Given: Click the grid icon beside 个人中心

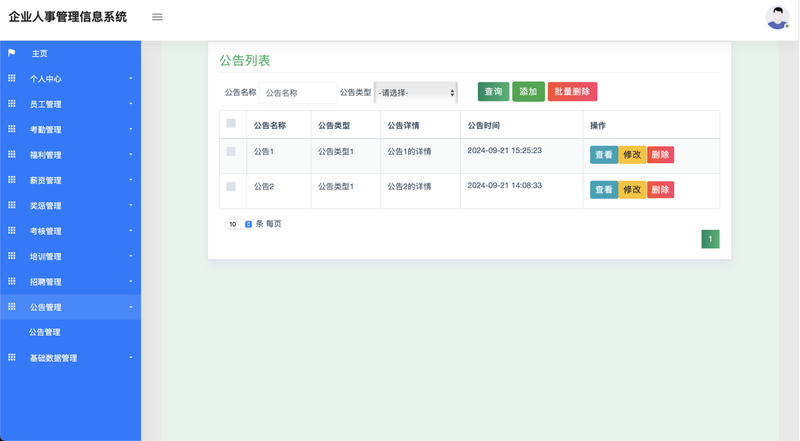Looking at the screenshot, I should (x=12, y=78).
